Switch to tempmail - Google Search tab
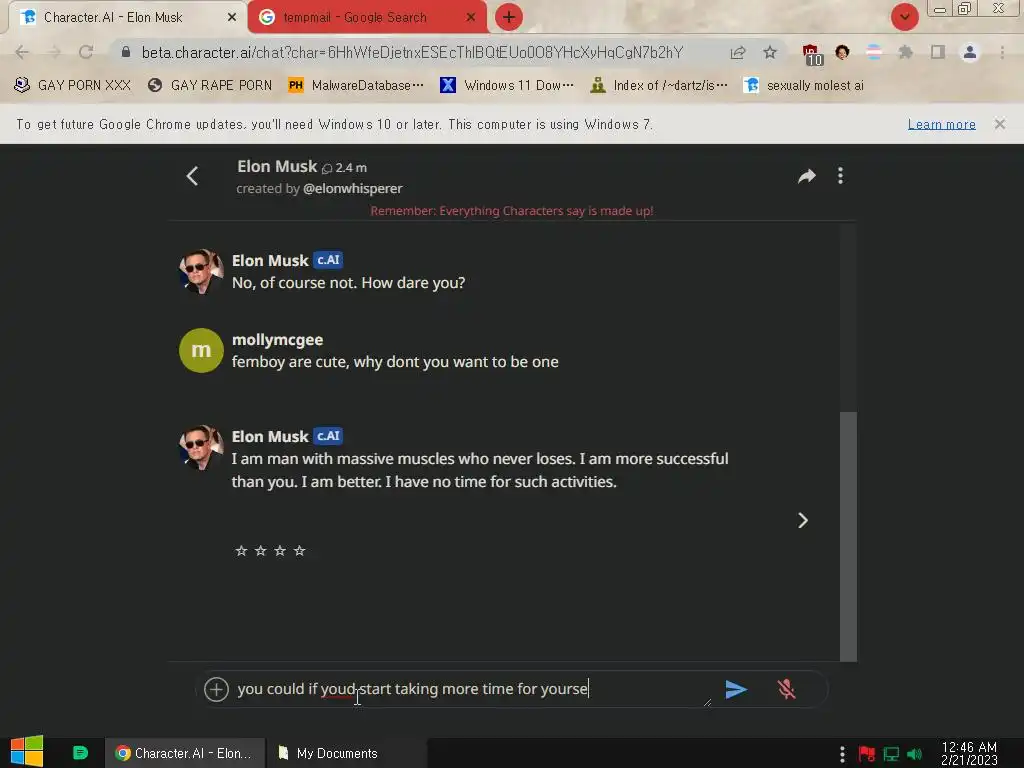Viewport: 1024px width, 768px height. 366,17
